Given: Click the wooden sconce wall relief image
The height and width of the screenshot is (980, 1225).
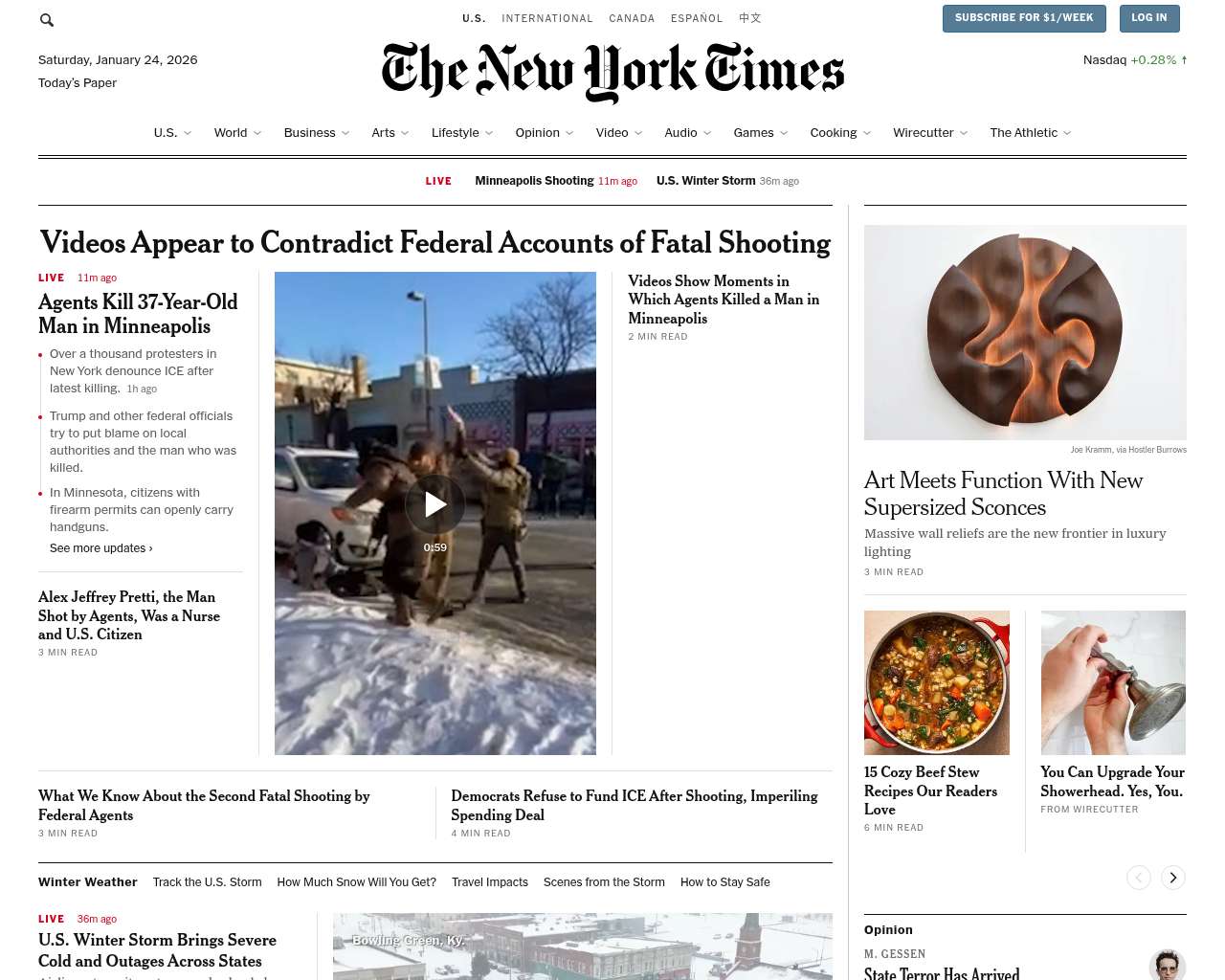Looking at the screenshot, I should 1025,333.
